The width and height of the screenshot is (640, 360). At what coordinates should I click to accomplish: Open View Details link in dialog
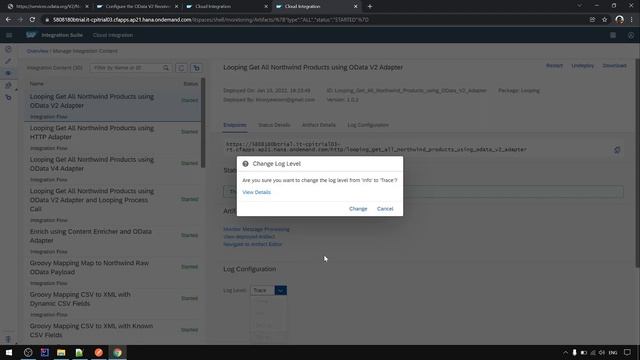click(x=256, y=192)
